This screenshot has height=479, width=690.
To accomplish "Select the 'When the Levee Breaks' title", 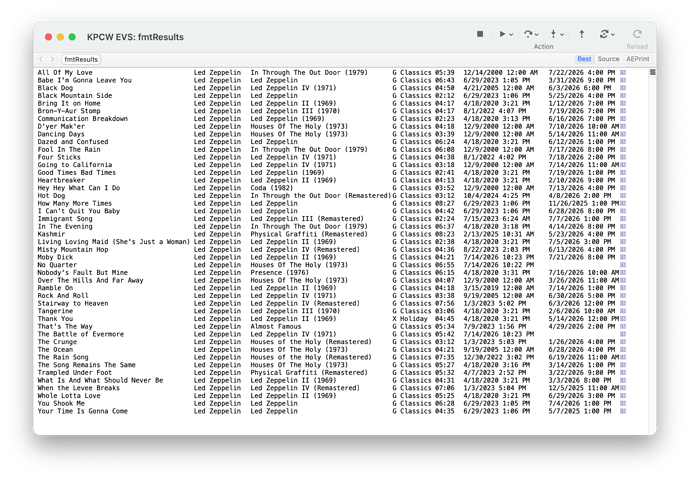I will (x=79, y=388).
